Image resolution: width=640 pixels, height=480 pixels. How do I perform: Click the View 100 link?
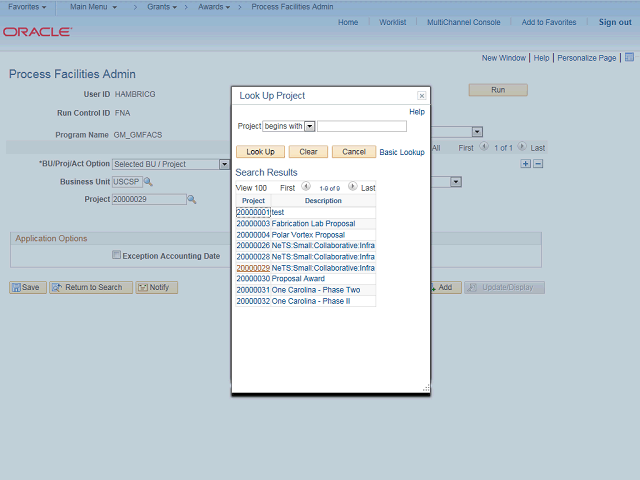coord(251,188)
